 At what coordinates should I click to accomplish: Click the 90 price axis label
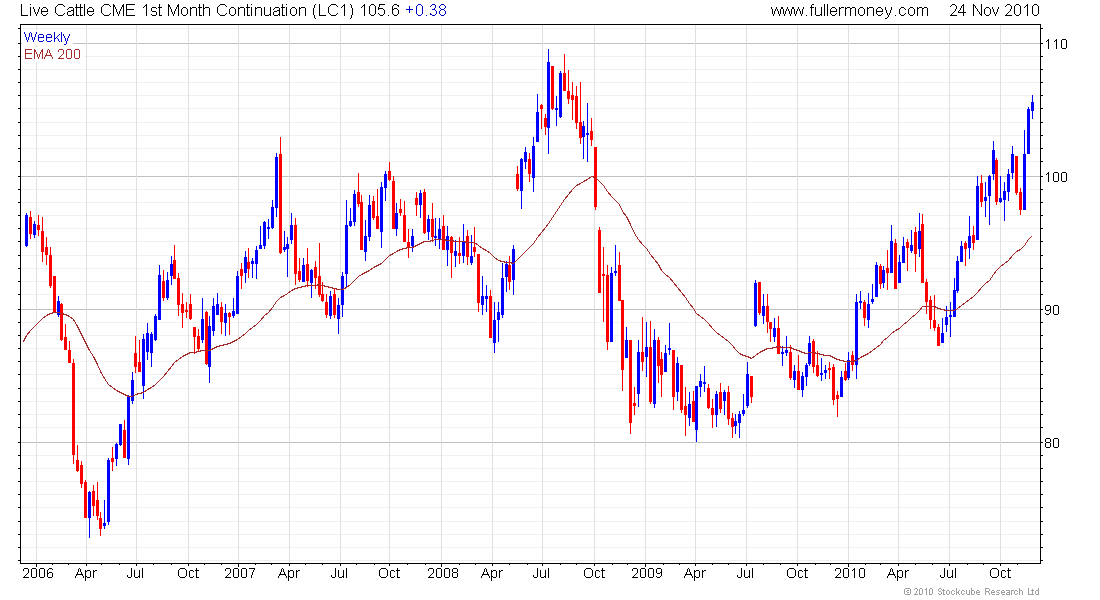1052,309
